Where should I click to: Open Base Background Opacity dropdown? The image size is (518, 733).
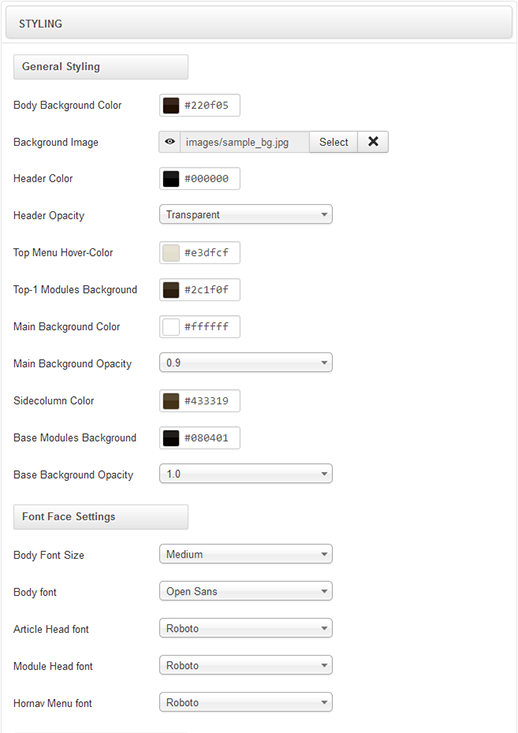point(246,474)
